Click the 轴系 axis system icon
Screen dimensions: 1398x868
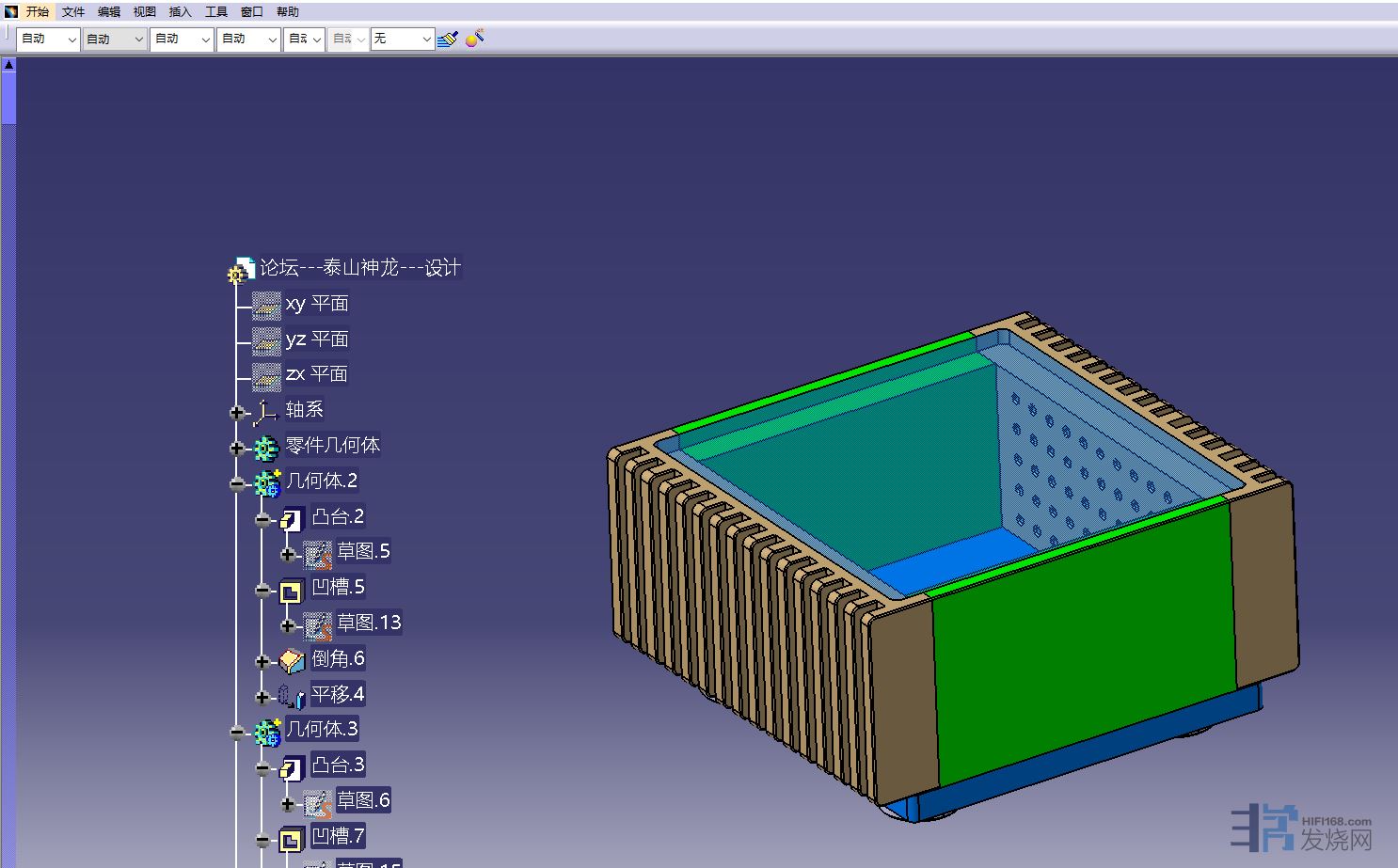tap(265, 411)
